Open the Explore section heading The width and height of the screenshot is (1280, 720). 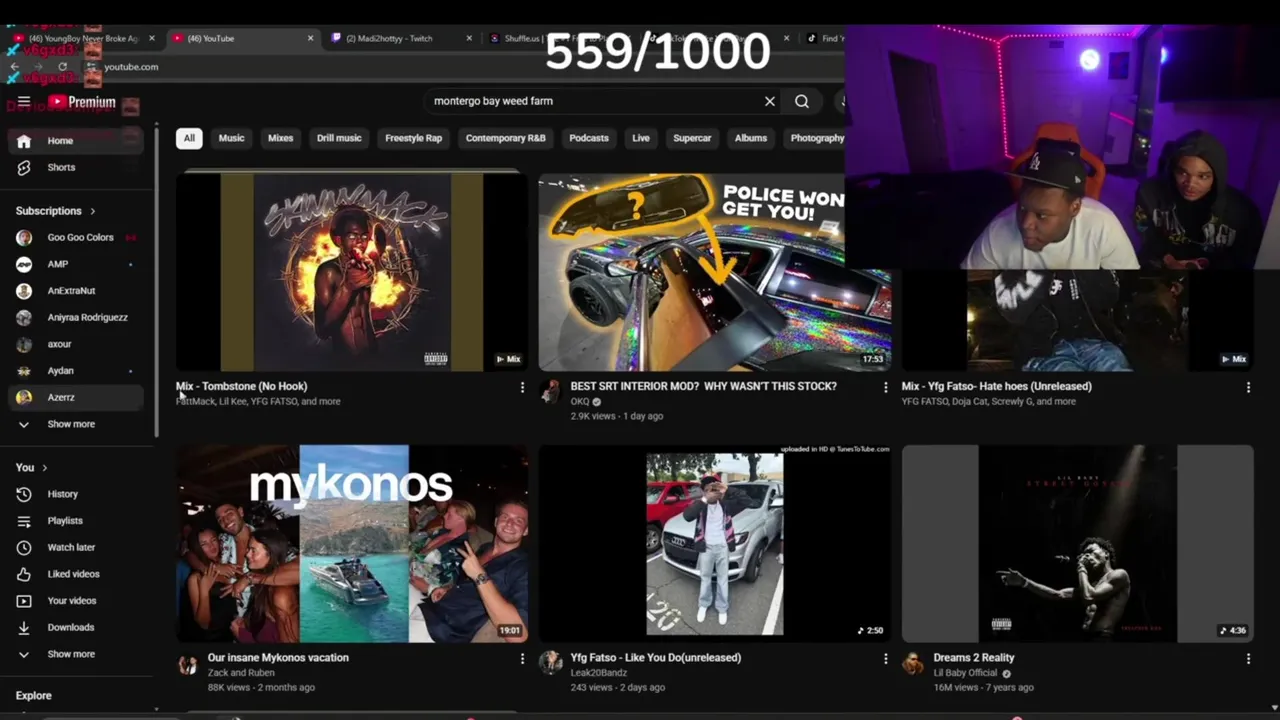tap(34, 696)
